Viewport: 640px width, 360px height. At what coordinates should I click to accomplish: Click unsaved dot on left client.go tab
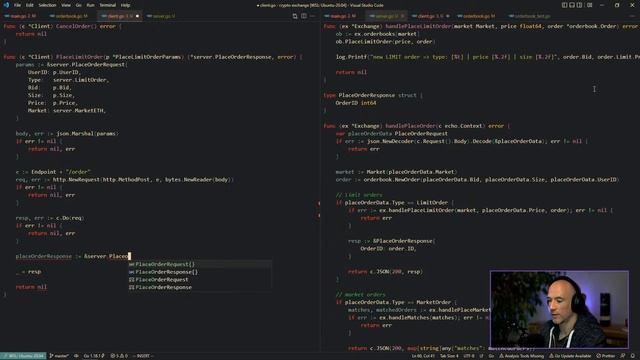coord(137,16)
